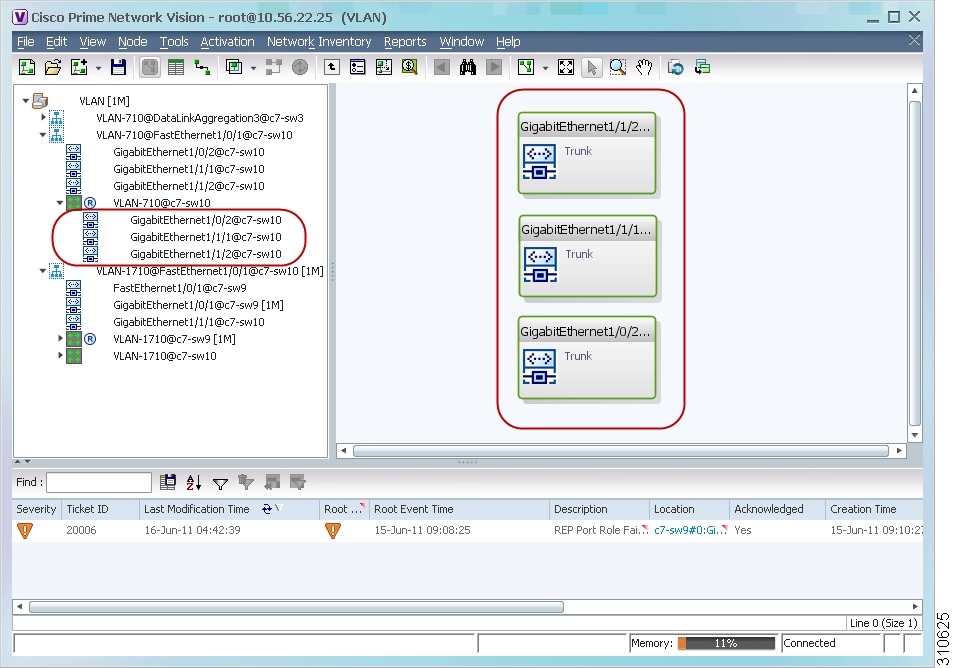
Task: Save the map with the floppy disk icon
Action: [119, 67]
